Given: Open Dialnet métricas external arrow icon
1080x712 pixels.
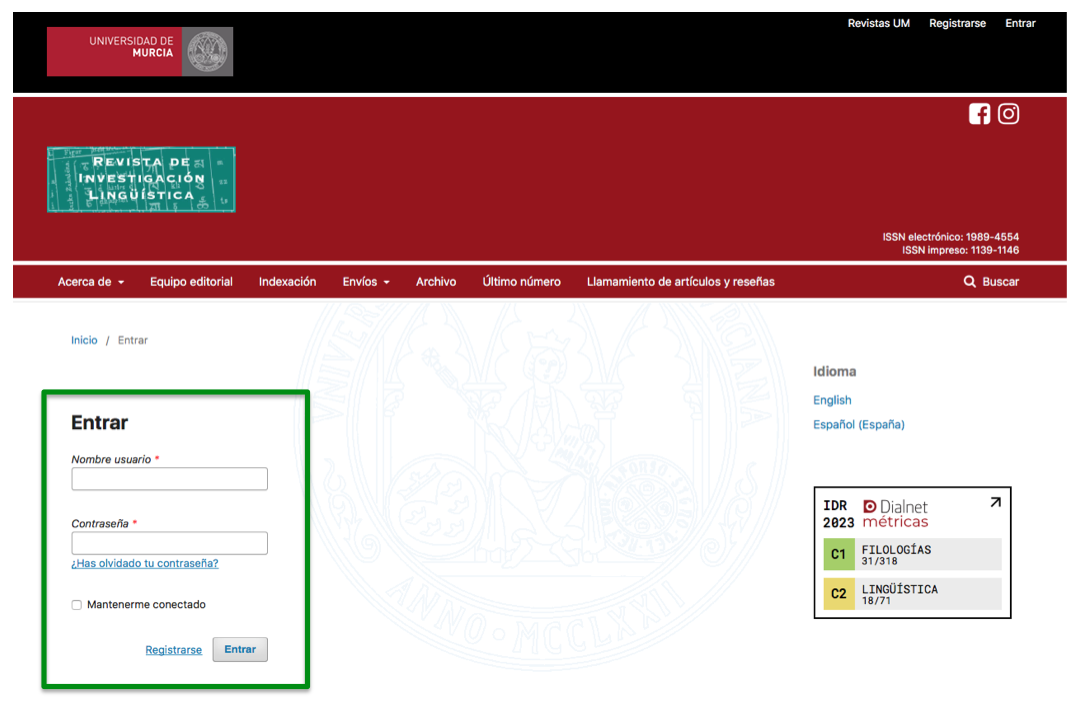Looking at the screenshot, I should tap(995, 503).
